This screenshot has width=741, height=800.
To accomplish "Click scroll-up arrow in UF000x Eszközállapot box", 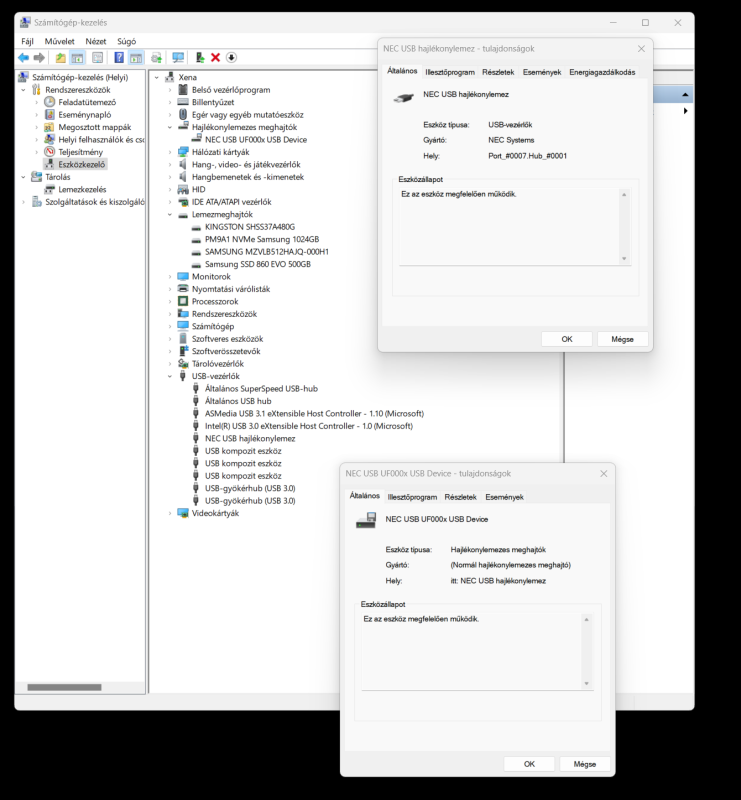I will point(586,619).
